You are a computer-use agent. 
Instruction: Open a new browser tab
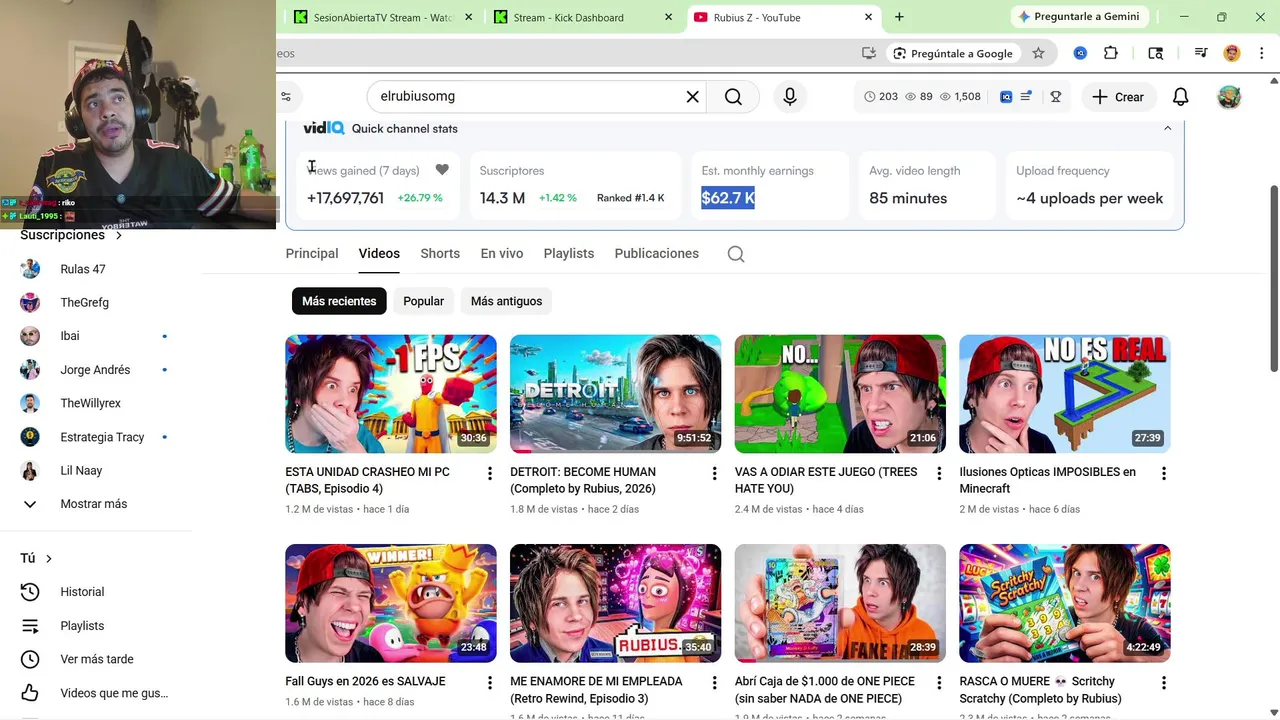tap(899, 17)
